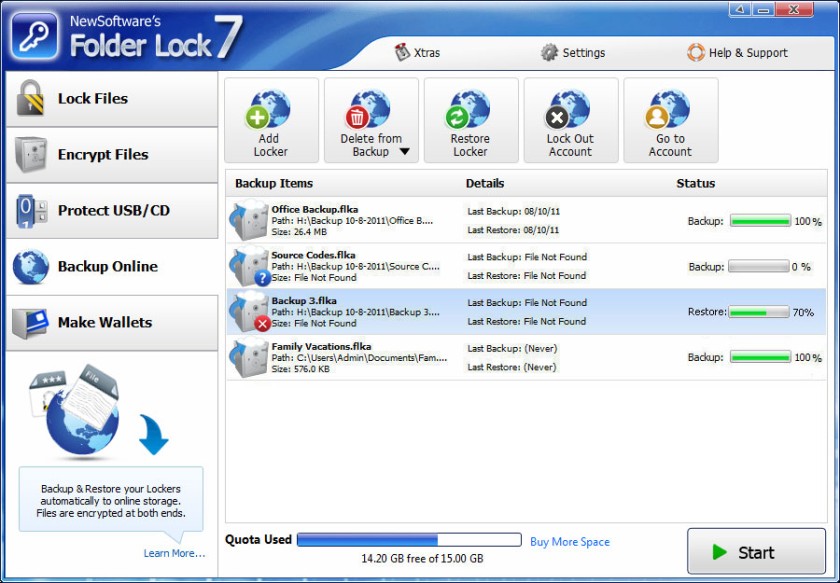
Task: Click the safe icon beside Encrypt Files
Action: (x=31, y=154)
